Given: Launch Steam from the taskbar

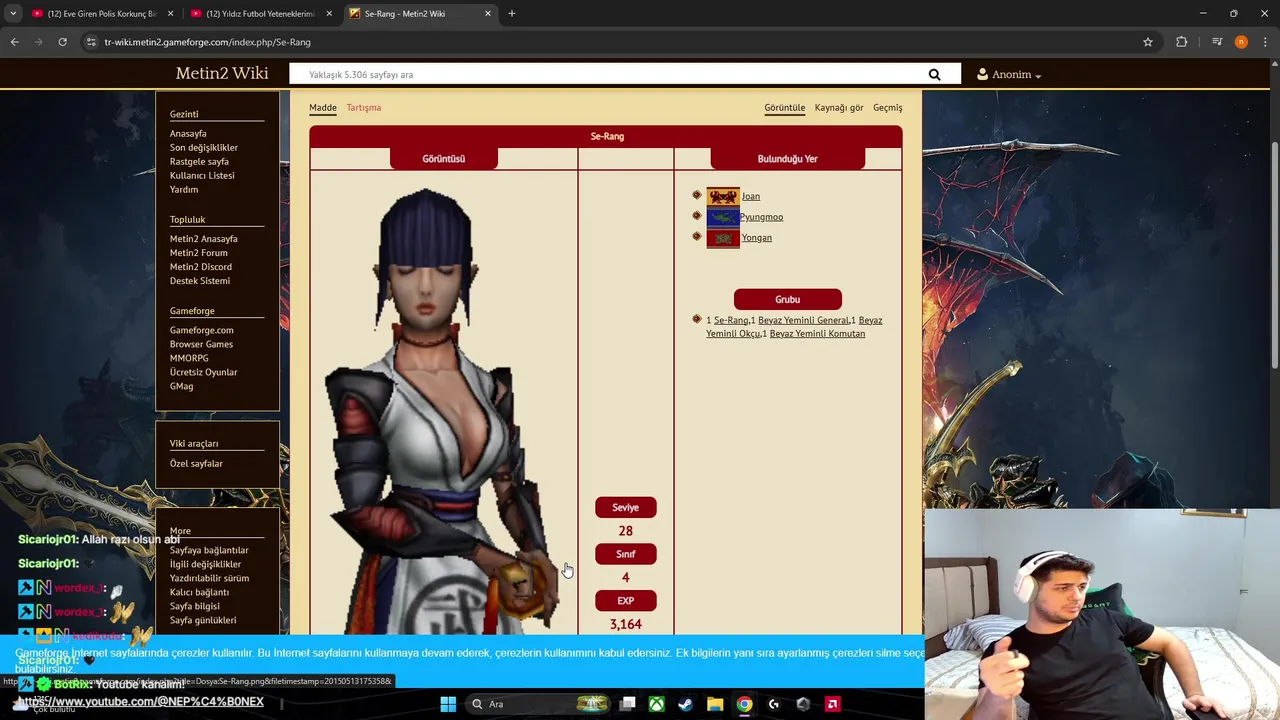Looking at the screenshot, I should 685,704.
